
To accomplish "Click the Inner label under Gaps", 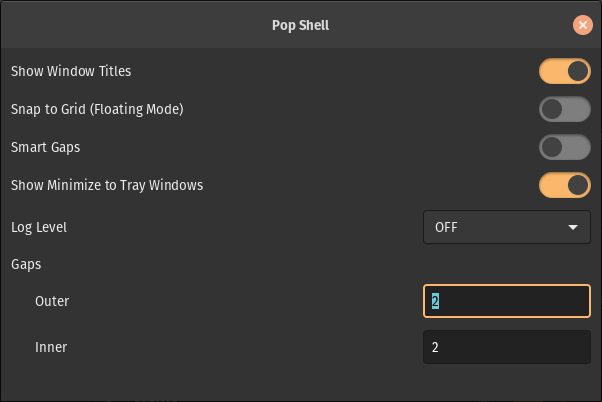I will (x=51, y=348).
